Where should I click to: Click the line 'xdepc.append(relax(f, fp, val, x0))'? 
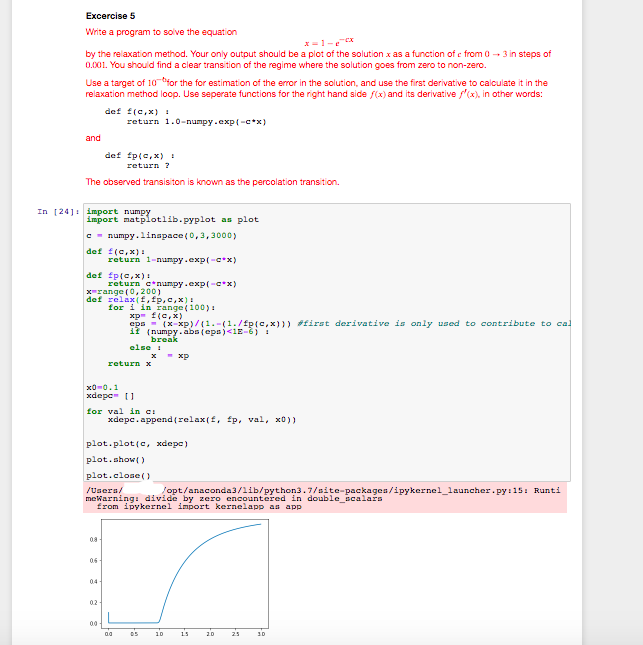coord(202,420)
